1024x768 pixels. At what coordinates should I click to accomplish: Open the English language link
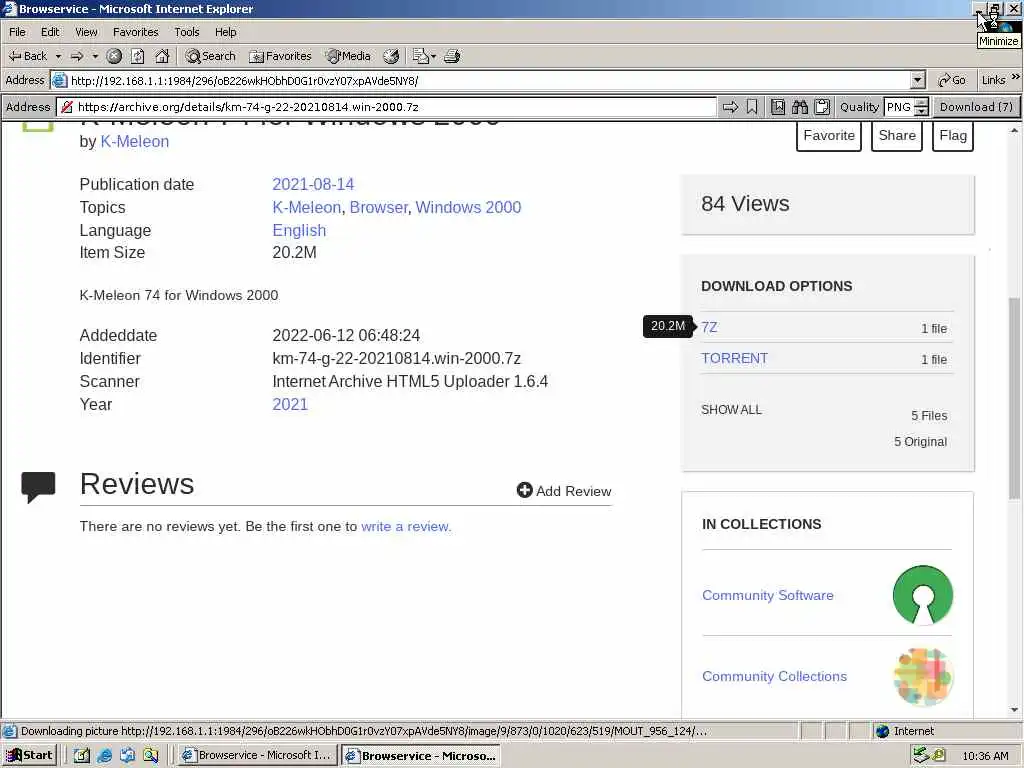coord(299,231)
